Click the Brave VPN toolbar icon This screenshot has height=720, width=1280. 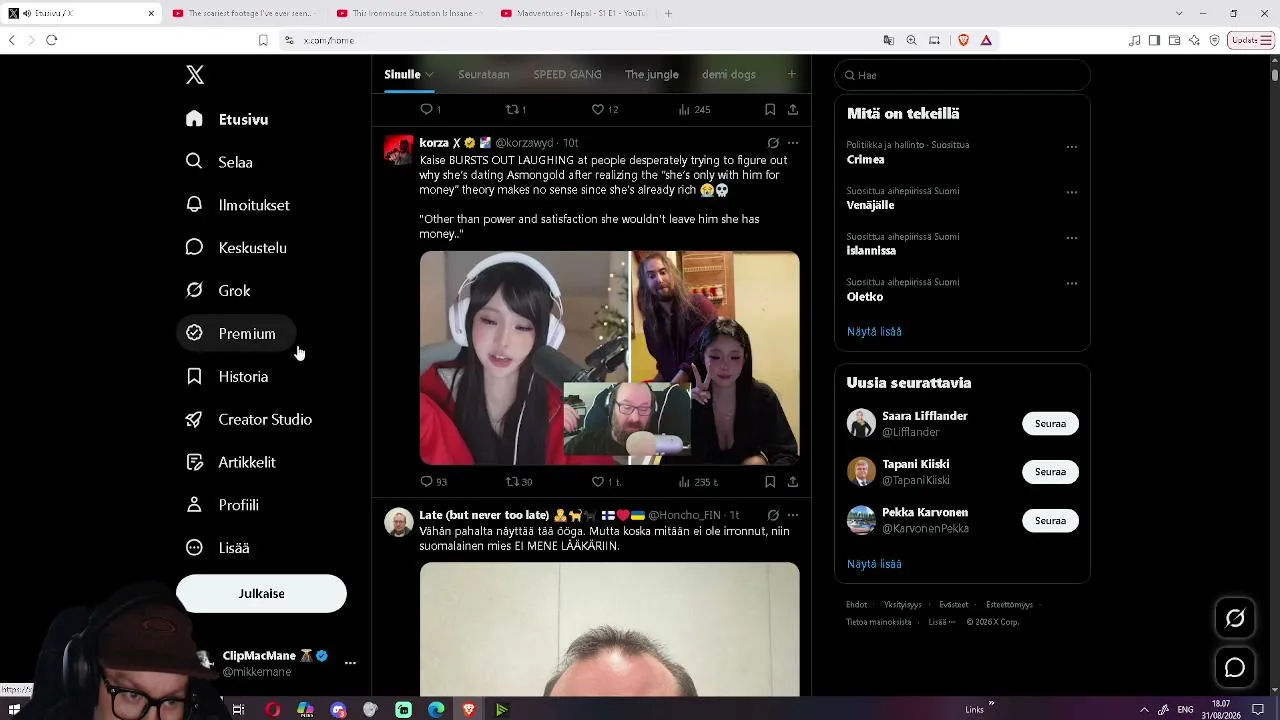pyautogui.click(x=1215, y=40)
